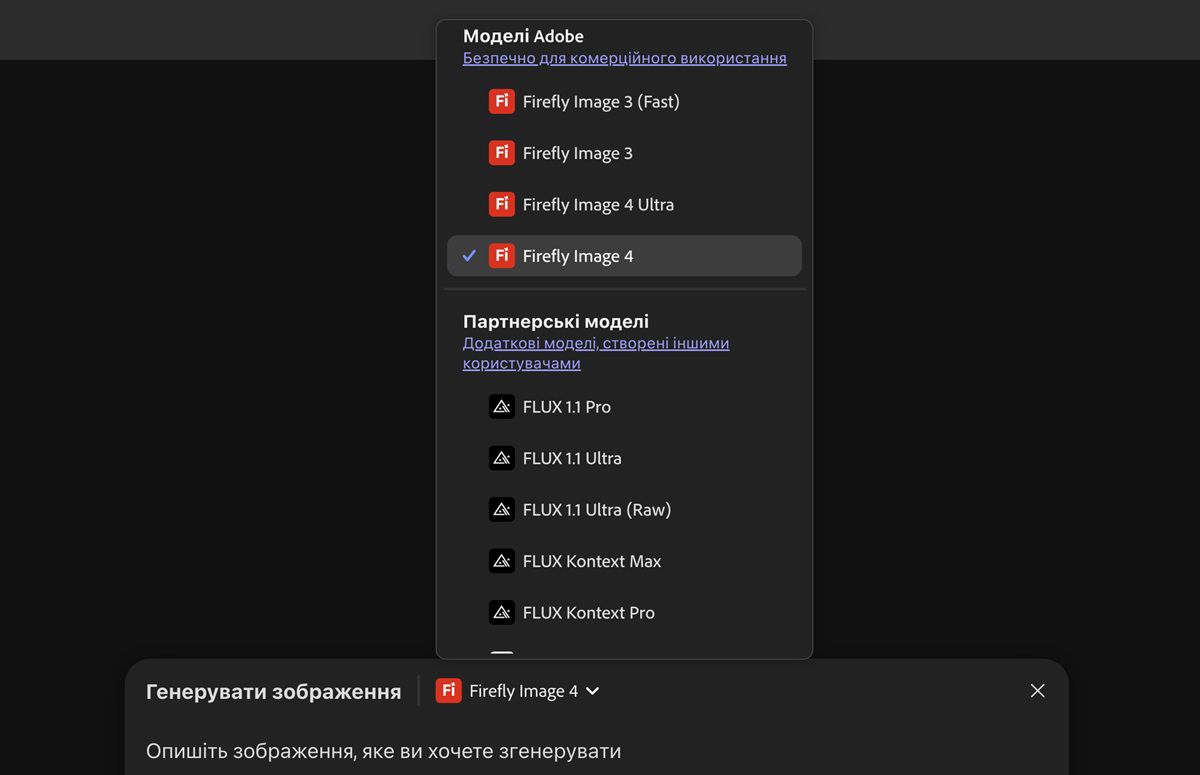This screenshot has width=1200, height=775.
Task: Follow the 'Додаткові моделі' partner models link
Action: click(595, 343)
